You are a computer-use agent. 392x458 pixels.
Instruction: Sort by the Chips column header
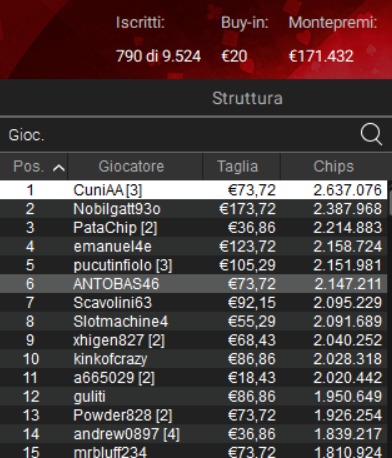point(334,166)
